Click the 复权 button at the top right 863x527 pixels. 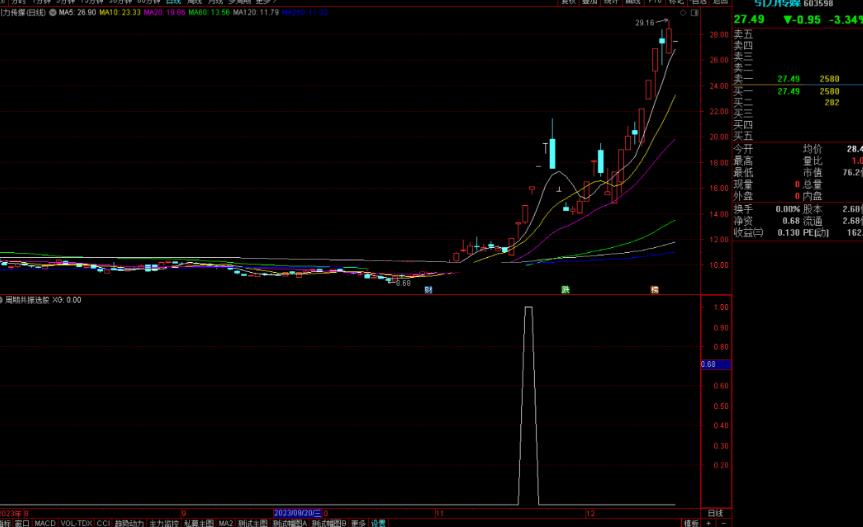pyautogui.click(x=568, y=2)
